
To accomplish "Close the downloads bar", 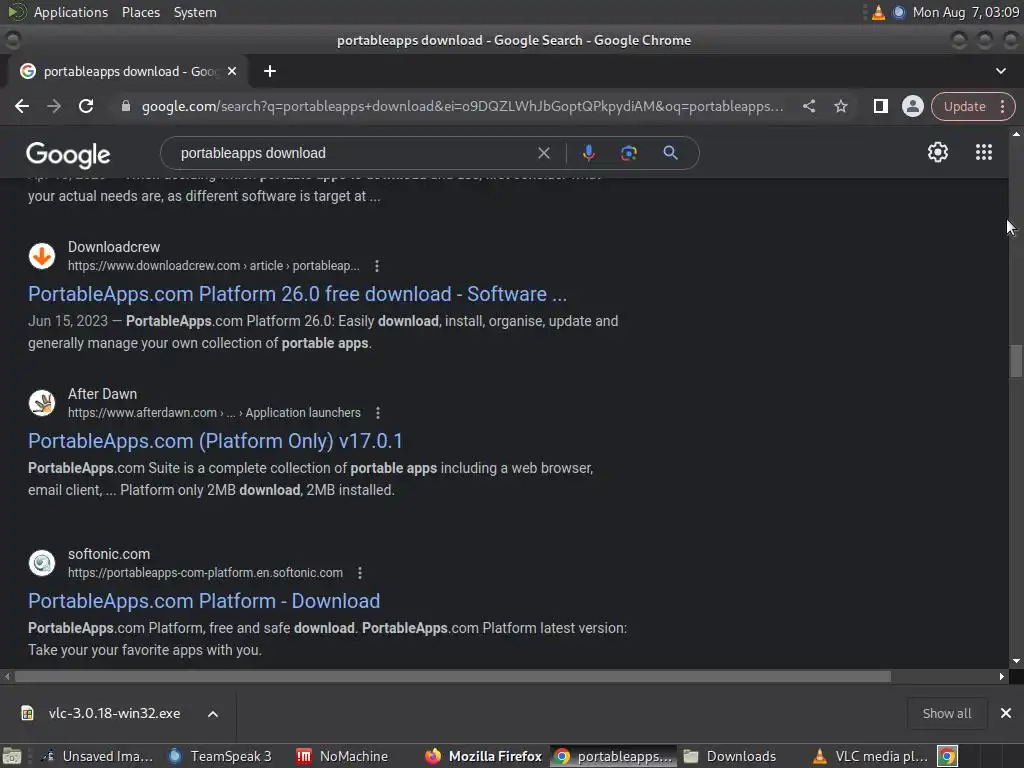I will pyautogui.click(x=1006, y=714).
